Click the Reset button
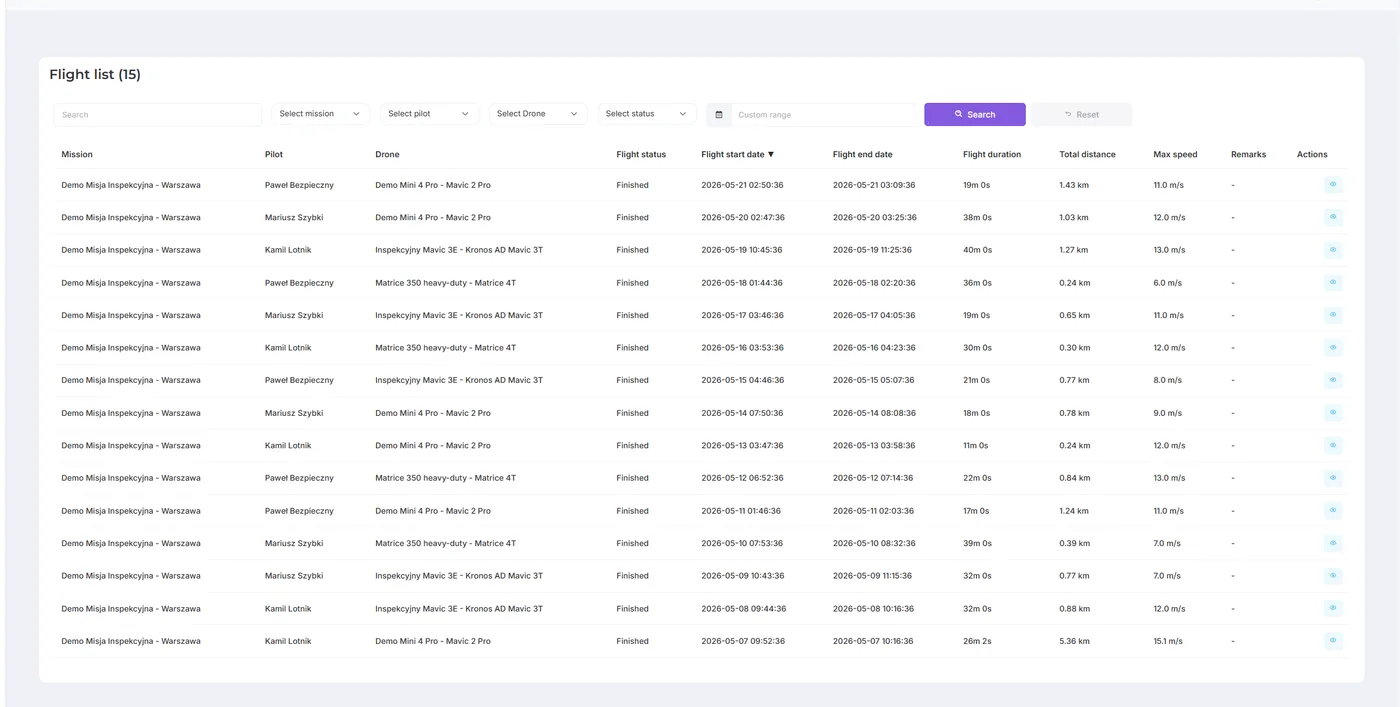The image size is (1400, 707). coord(1082,114)
